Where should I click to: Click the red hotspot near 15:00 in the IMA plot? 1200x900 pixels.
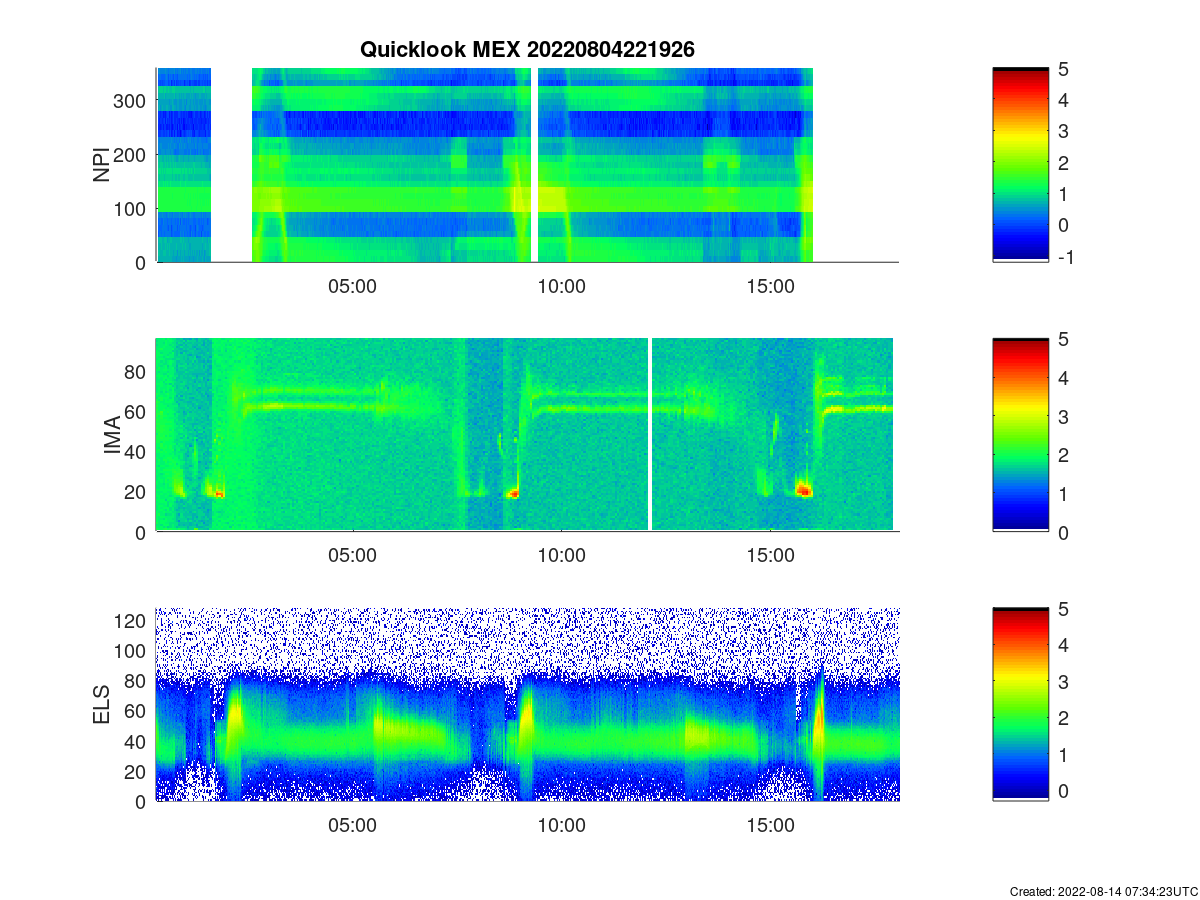804,490
